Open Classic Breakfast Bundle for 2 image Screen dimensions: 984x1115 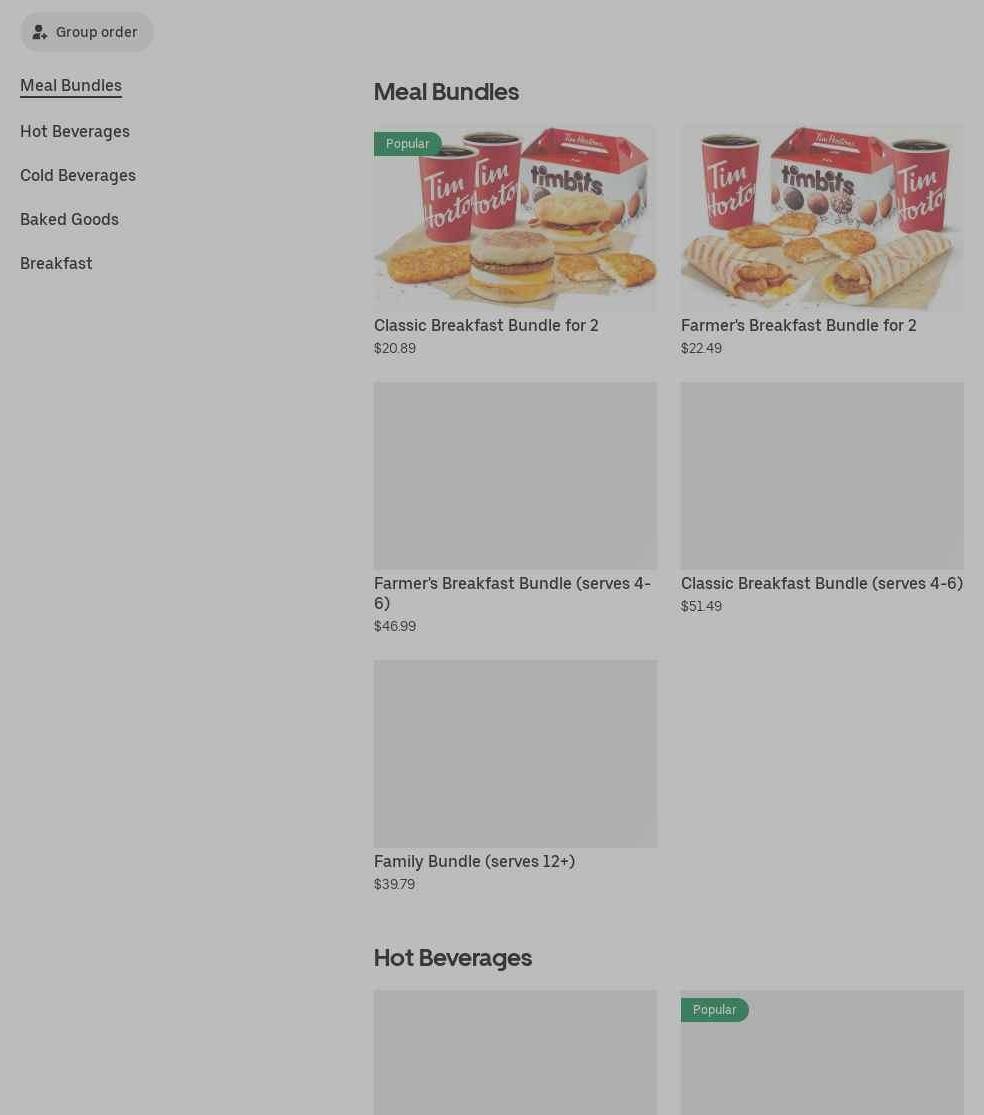(x=515, y=218)
